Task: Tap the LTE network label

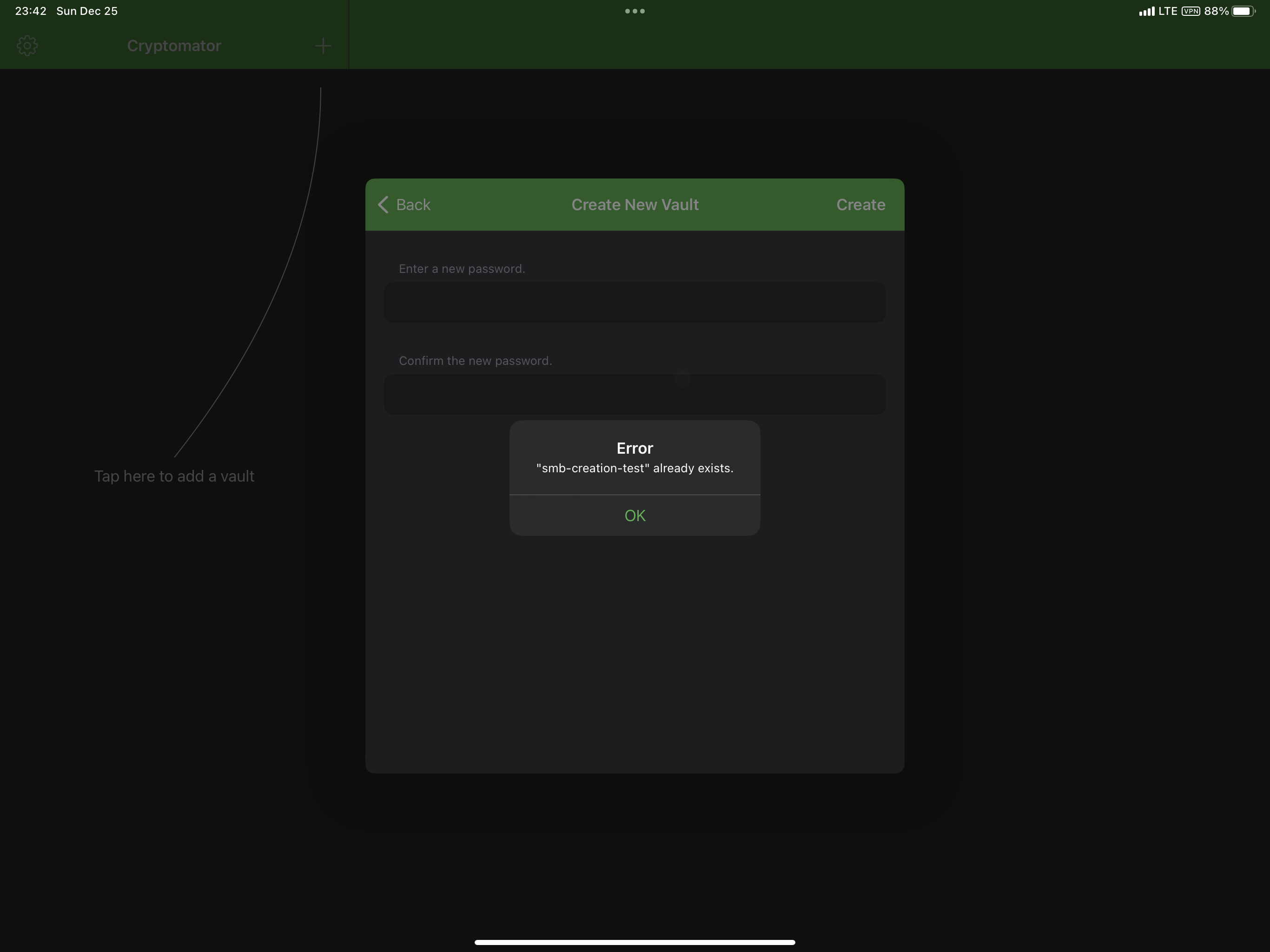Action: 1167,11
